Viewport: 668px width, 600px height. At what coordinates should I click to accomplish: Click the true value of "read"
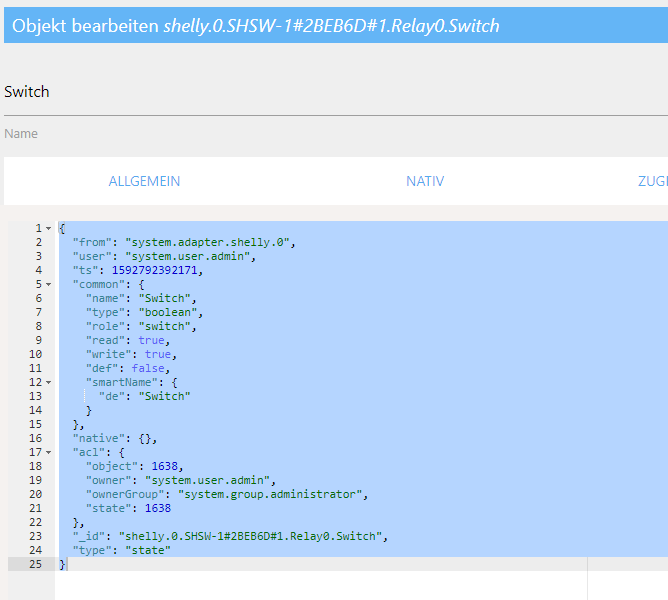(151, 340)
